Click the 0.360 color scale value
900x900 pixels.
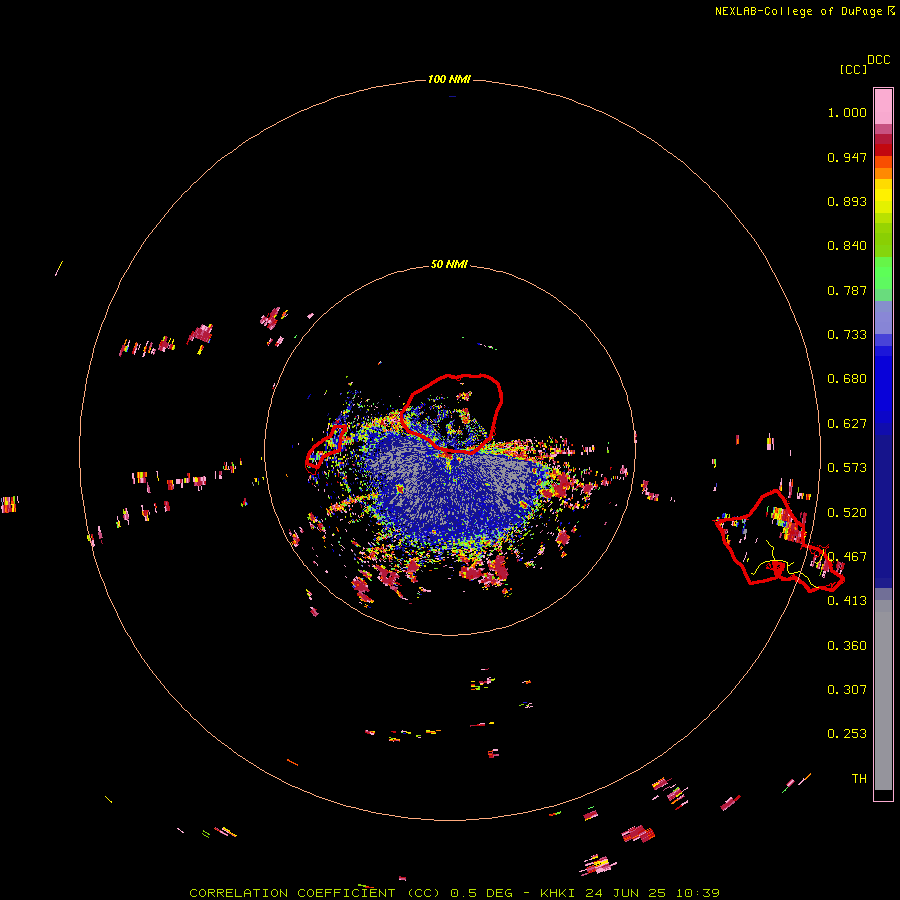847,646
